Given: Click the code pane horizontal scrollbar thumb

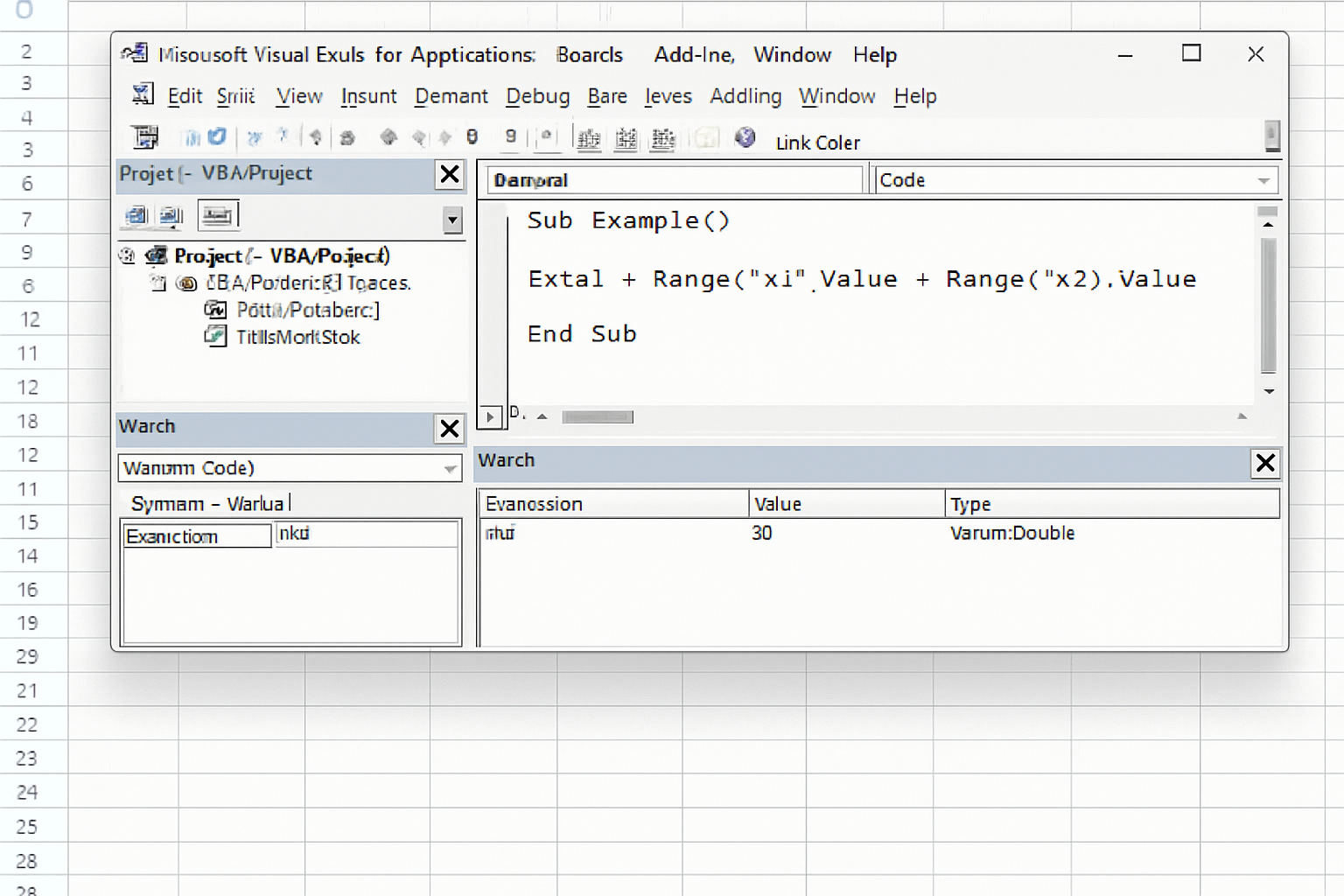Looking at the screenshot, I should [598, 416].
